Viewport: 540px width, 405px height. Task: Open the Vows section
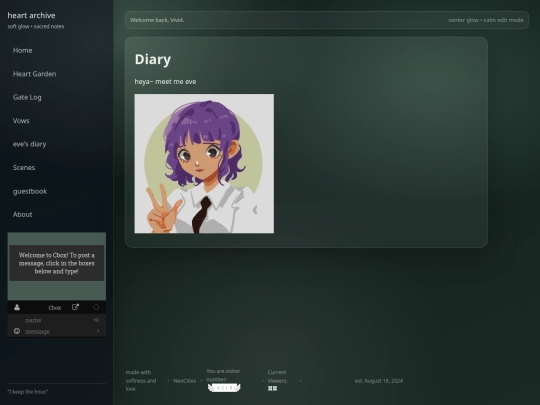(21, 121)
